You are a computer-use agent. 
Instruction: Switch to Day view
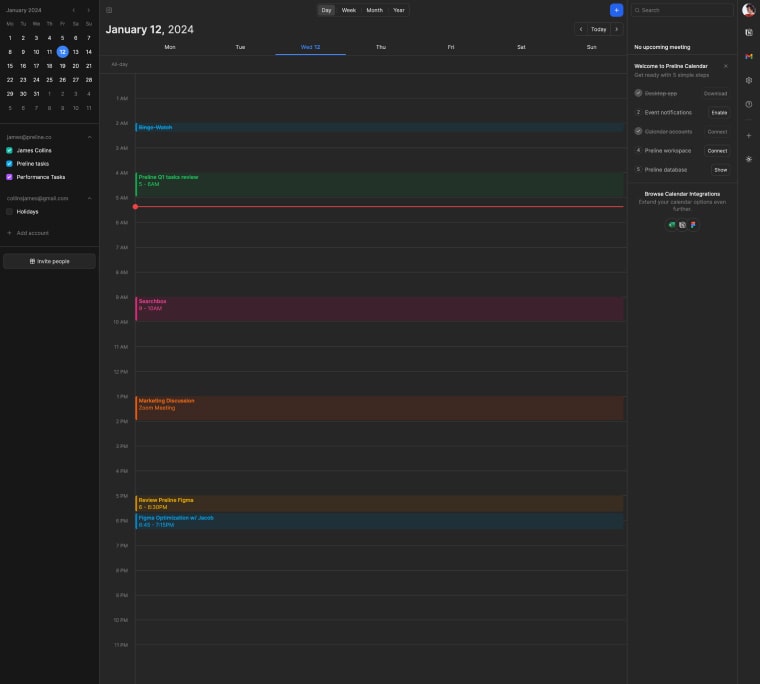[326, 10]
